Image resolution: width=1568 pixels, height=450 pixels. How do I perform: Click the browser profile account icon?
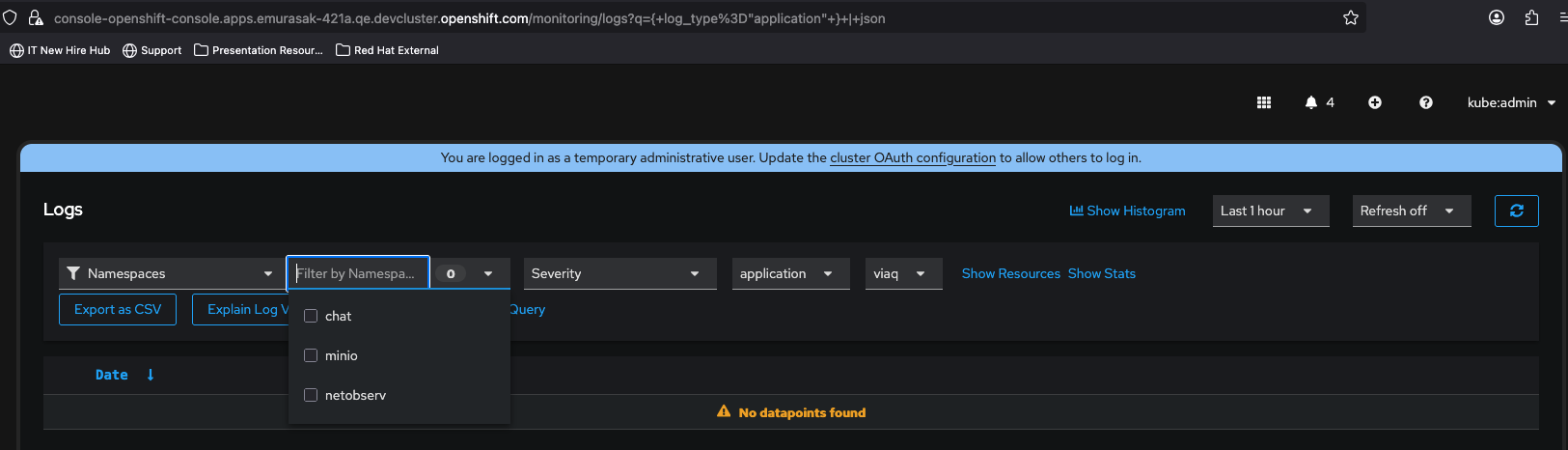click(x=1497, y=17)
